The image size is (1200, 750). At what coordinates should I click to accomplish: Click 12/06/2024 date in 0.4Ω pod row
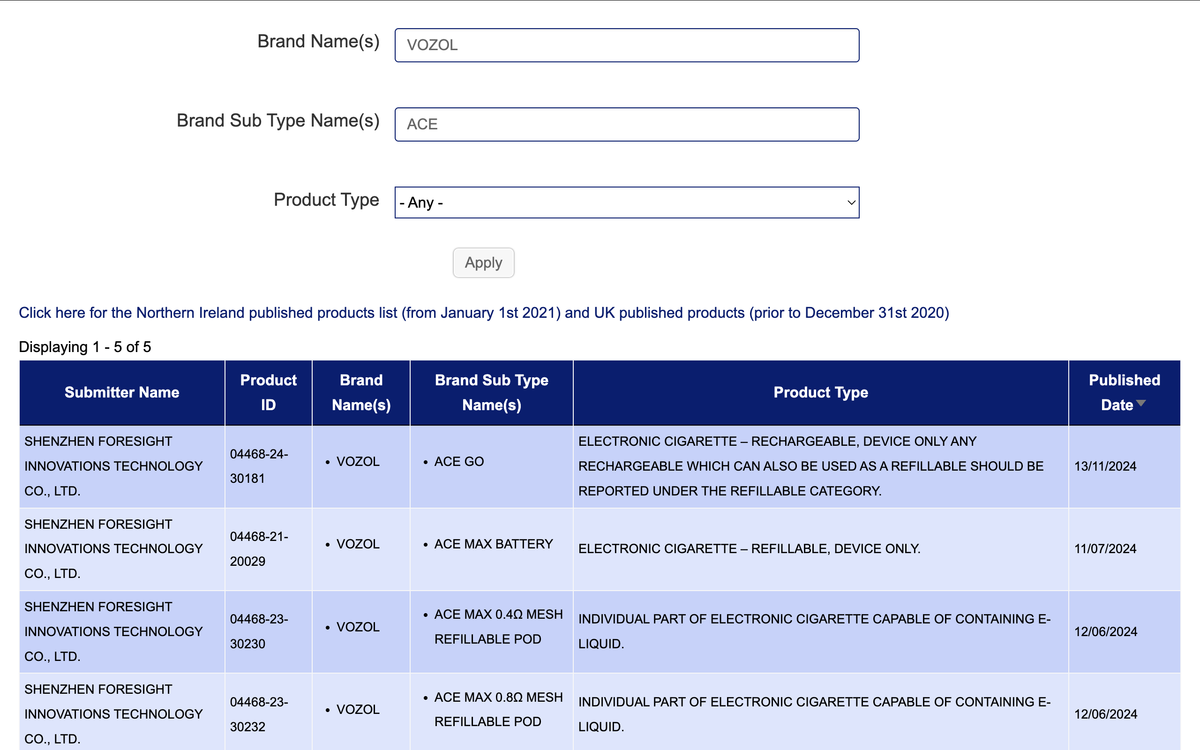click(x=1105, y=632)
